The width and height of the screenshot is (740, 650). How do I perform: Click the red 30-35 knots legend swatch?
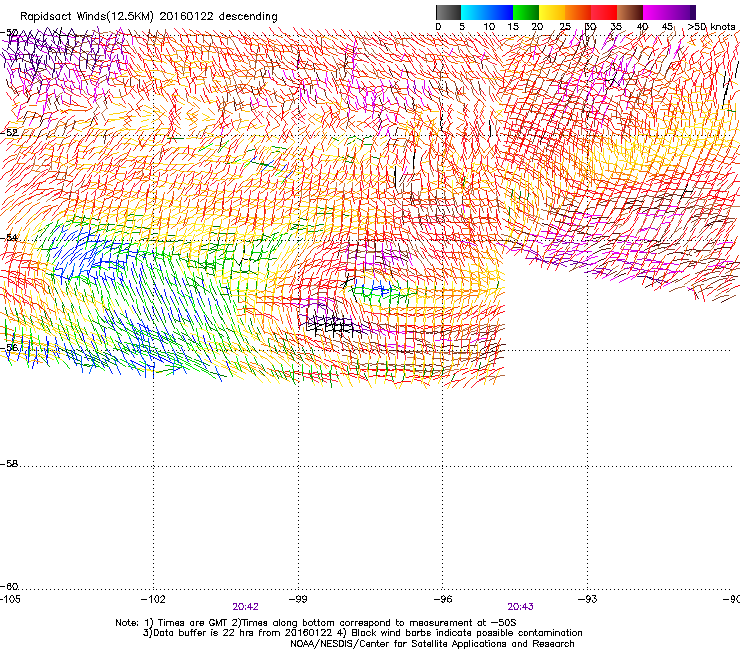604,12
